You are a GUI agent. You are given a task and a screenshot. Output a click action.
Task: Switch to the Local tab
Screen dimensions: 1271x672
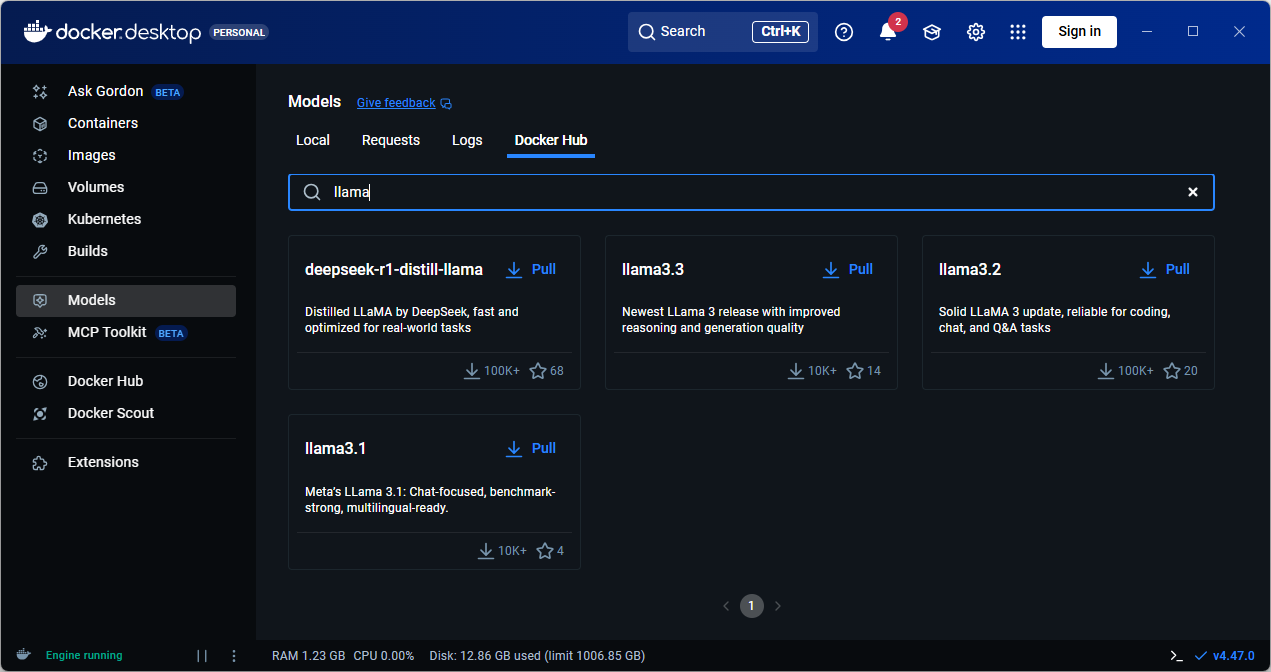(x=313, y=140)
